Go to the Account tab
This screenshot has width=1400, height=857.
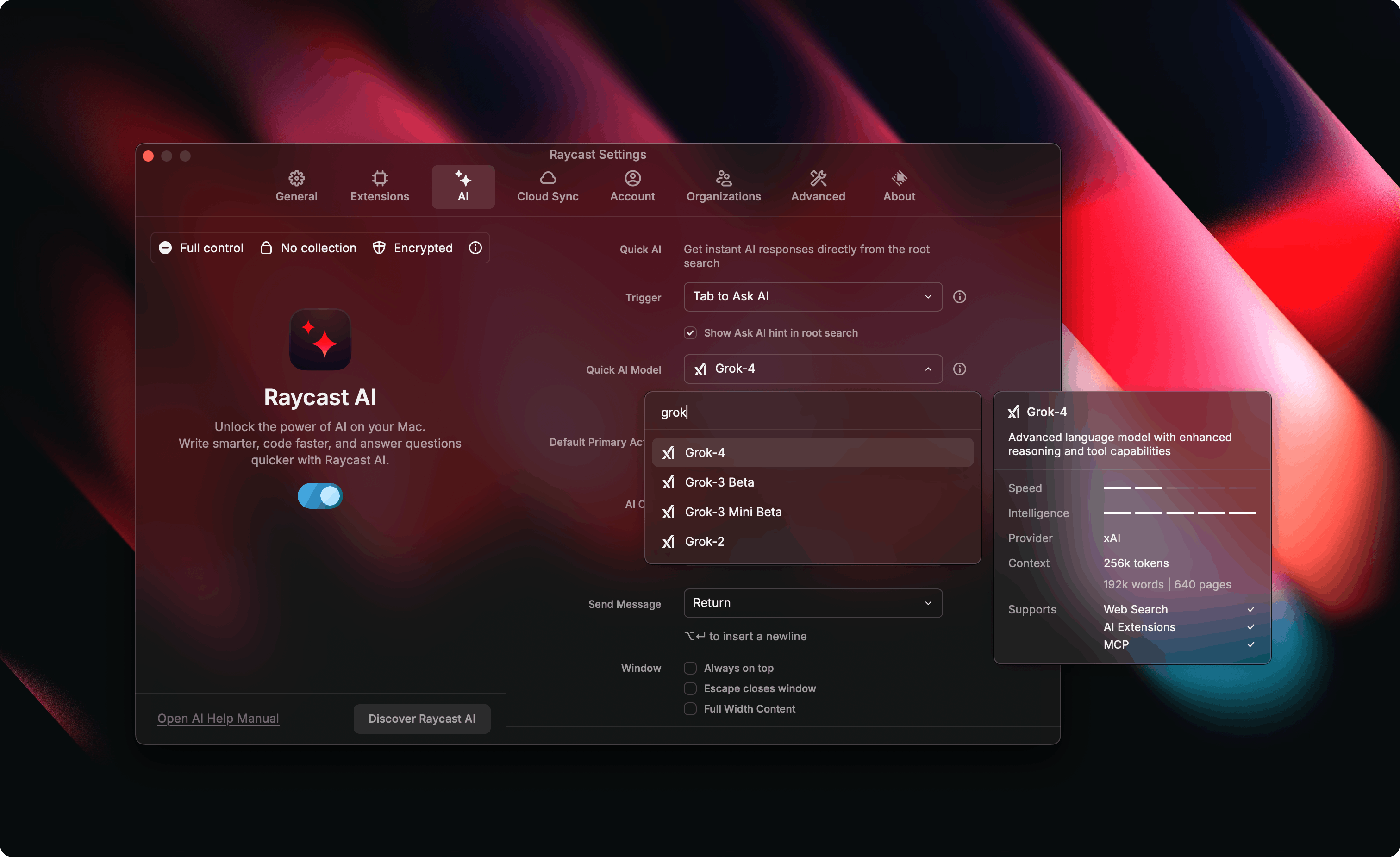coord(632,187)
